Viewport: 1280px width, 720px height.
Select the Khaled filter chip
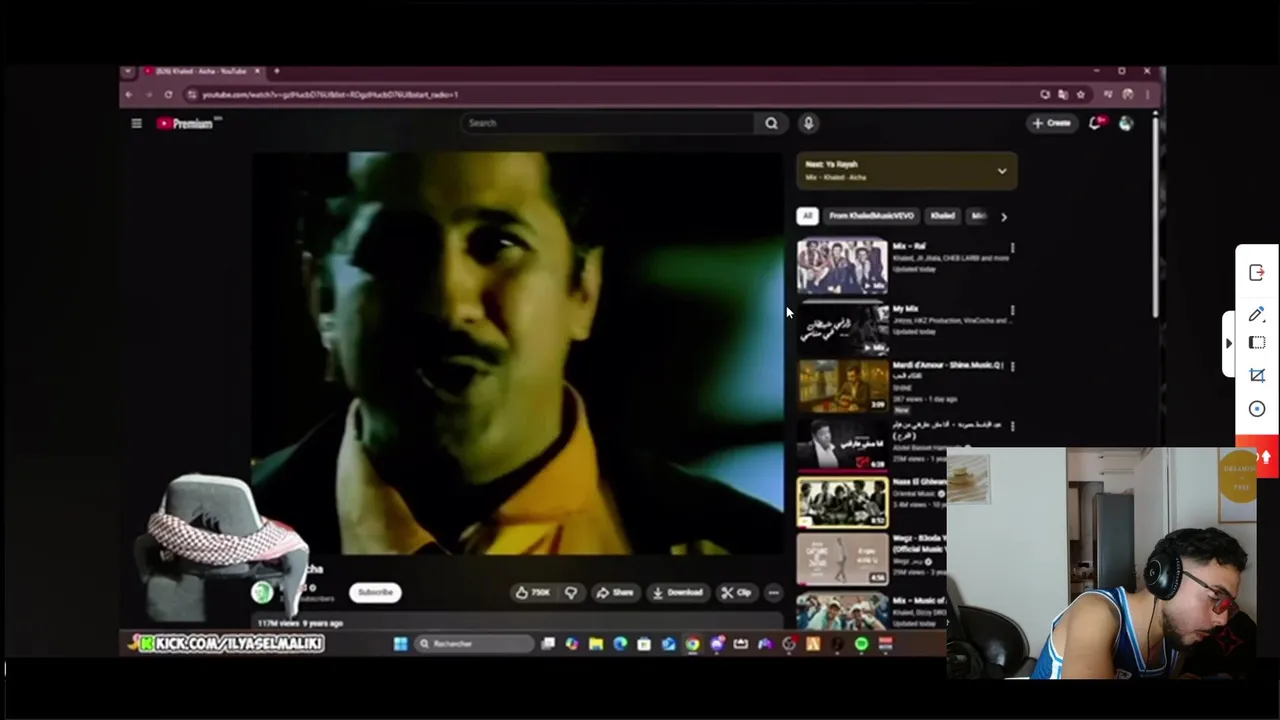click(x=942, y=216)
